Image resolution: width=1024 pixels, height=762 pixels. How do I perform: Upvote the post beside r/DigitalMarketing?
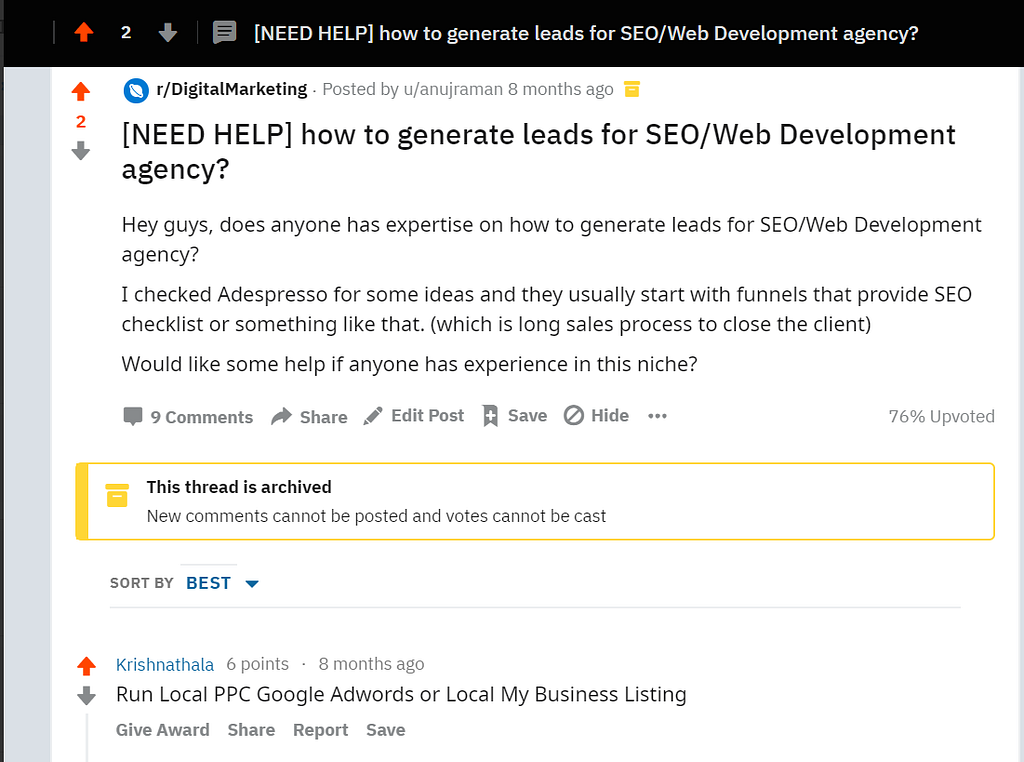pyautogui.click(x=81, y=91)
